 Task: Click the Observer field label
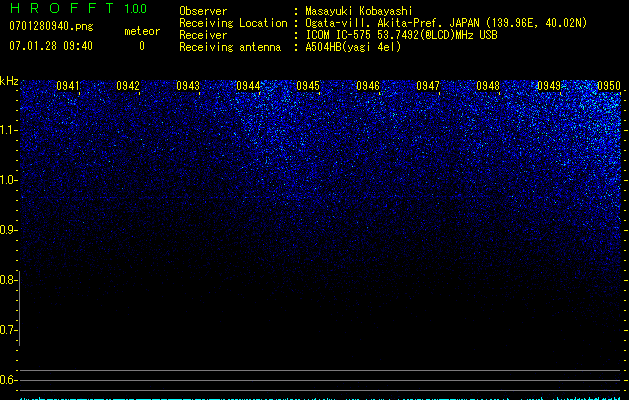tap(203, 11)
